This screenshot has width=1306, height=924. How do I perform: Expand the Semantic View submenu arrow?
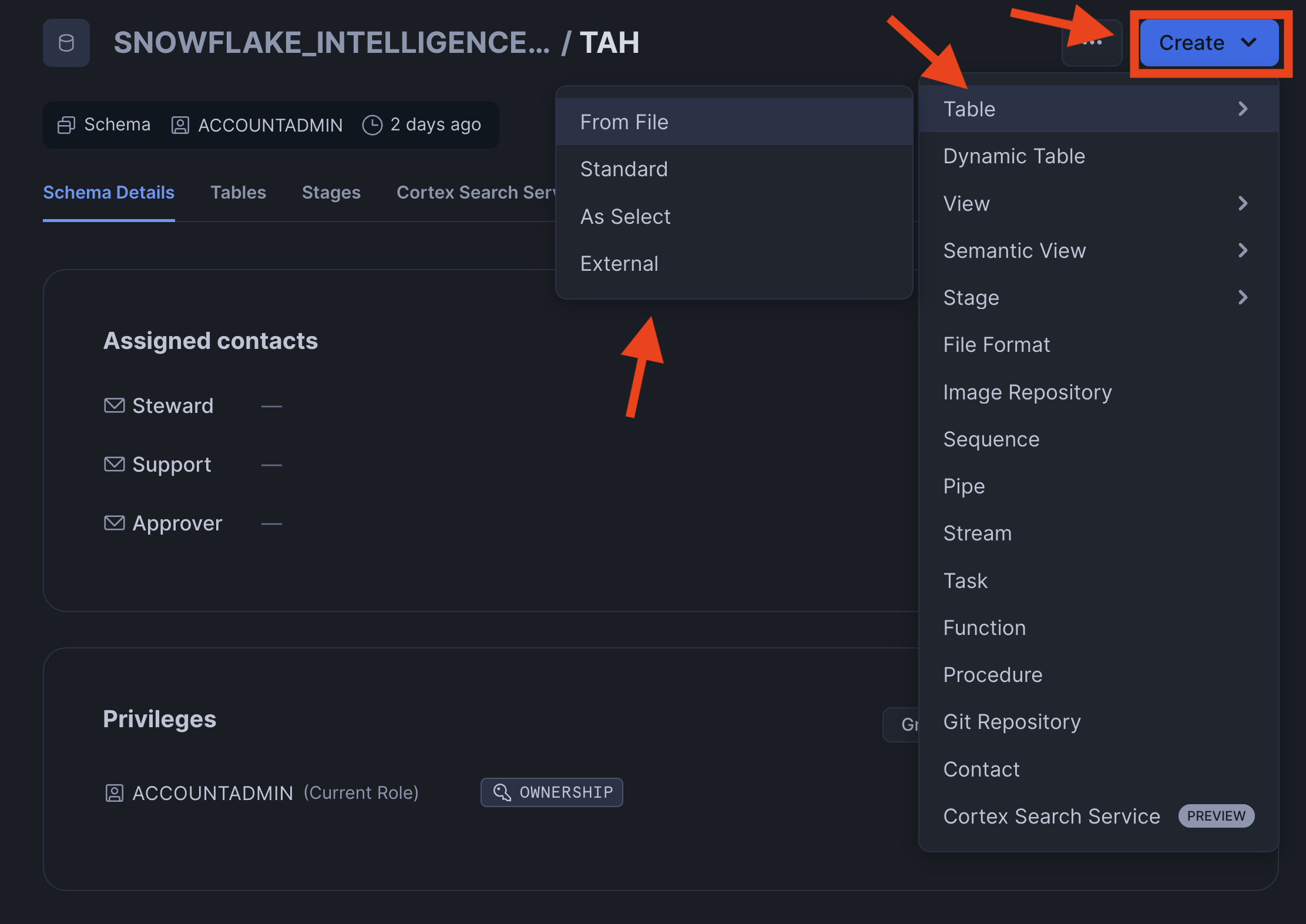[x=1243, y=251]
